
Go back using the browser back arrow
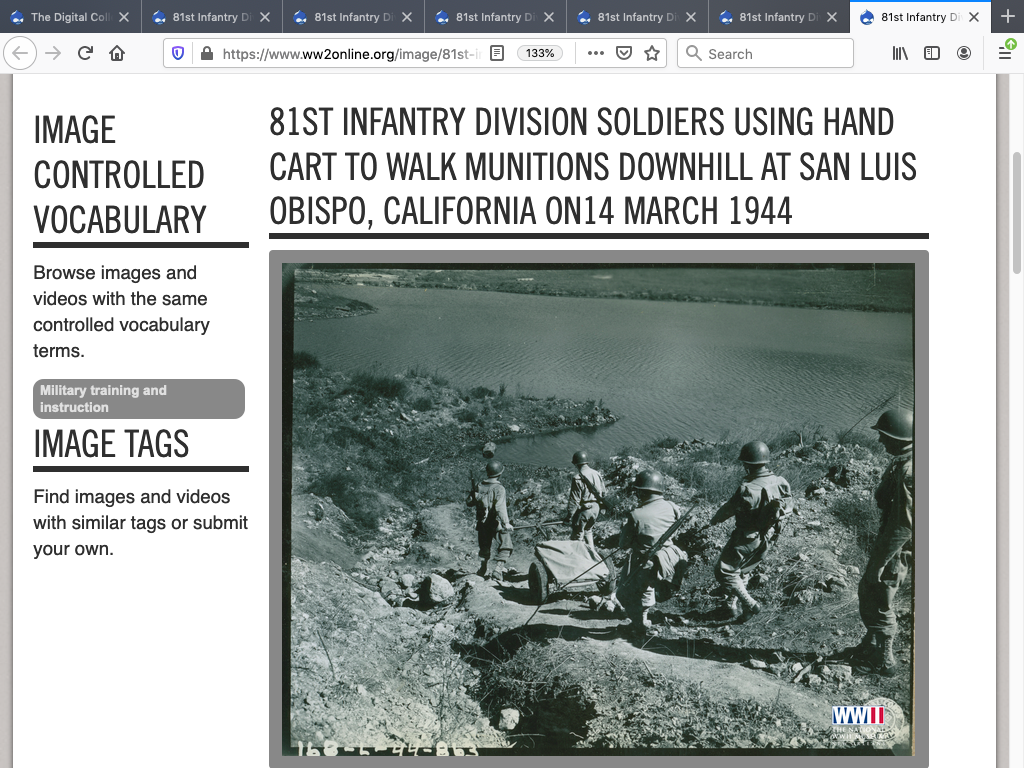click(21, 54)
